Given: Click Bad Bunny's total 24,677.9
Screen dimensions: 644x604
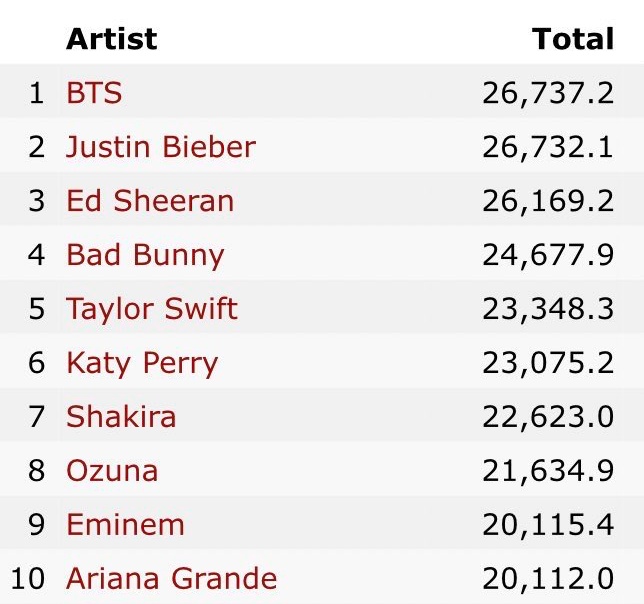Looking at the screenshot, I should (549, 254).
